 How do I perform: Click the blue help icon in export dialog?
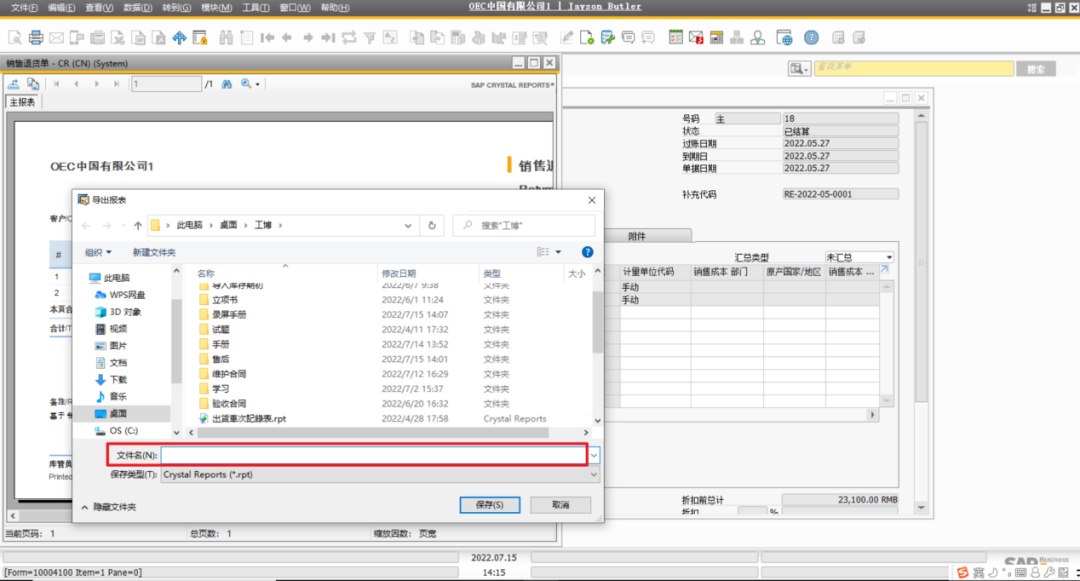pyautogui.click(x=588, y=252)
